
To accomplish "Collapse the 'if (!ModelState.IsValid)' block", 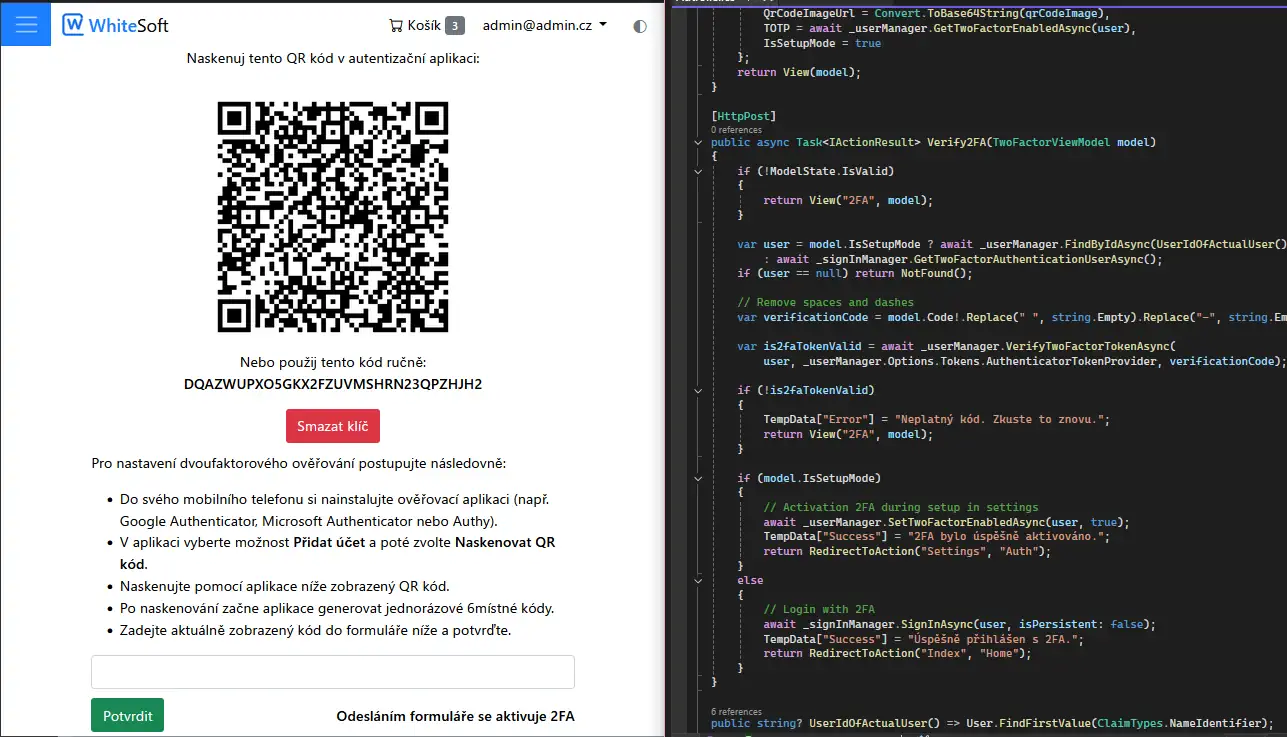I will (699, 171).
